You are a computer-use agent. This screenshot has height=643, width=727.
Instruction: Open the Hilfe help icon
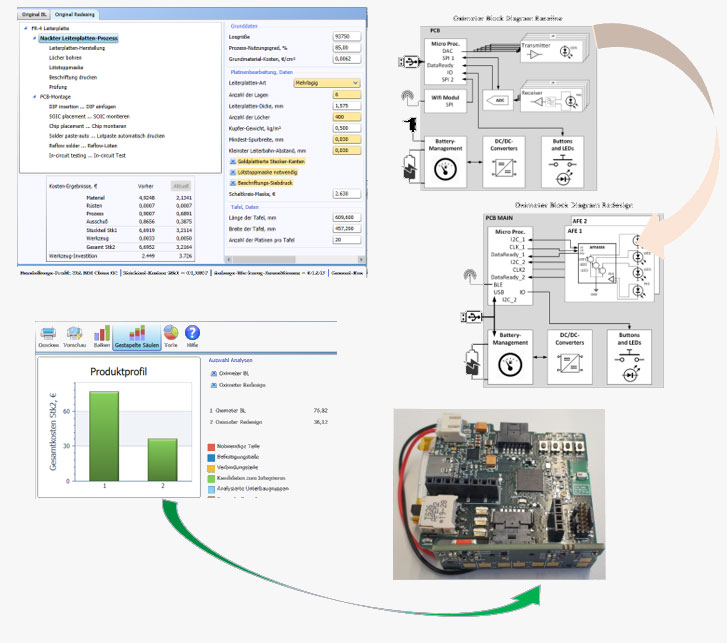pos(194,335)
